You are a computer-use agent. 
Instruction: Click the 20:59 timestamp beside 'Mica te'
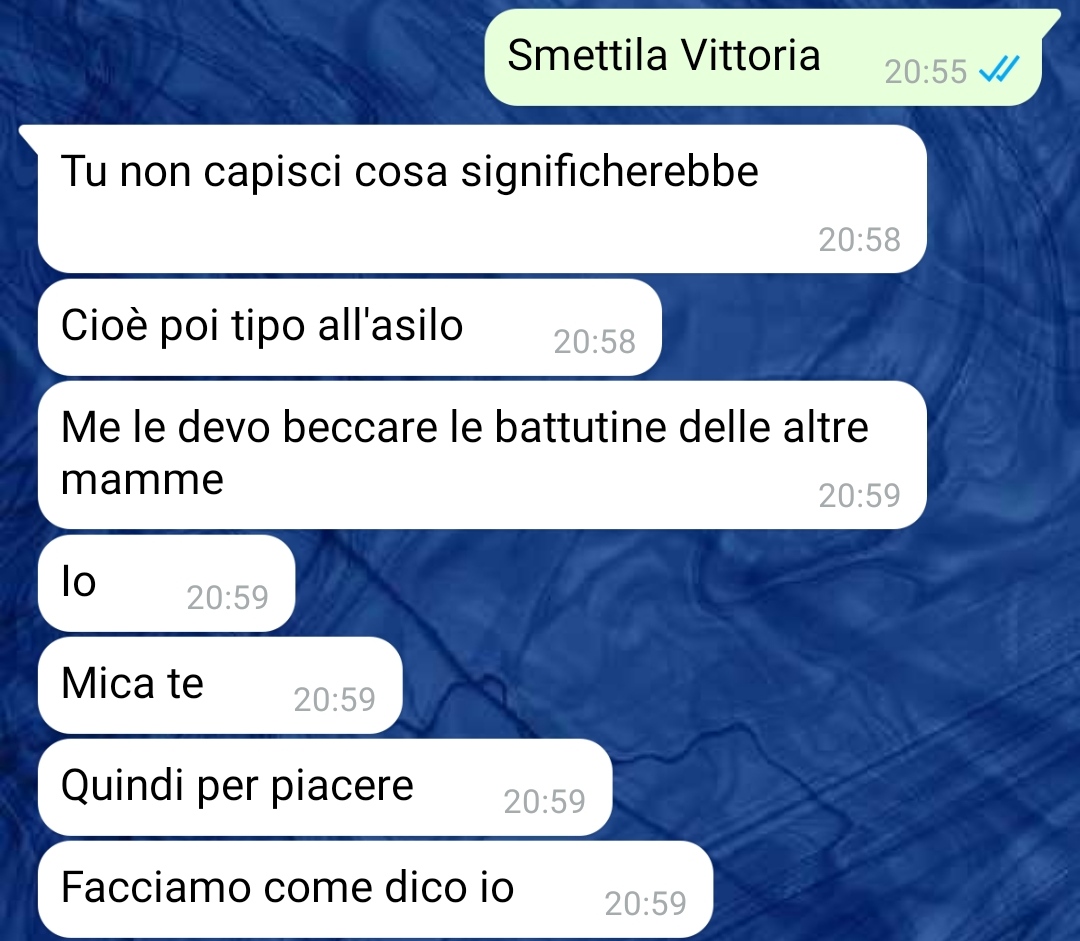334,700
